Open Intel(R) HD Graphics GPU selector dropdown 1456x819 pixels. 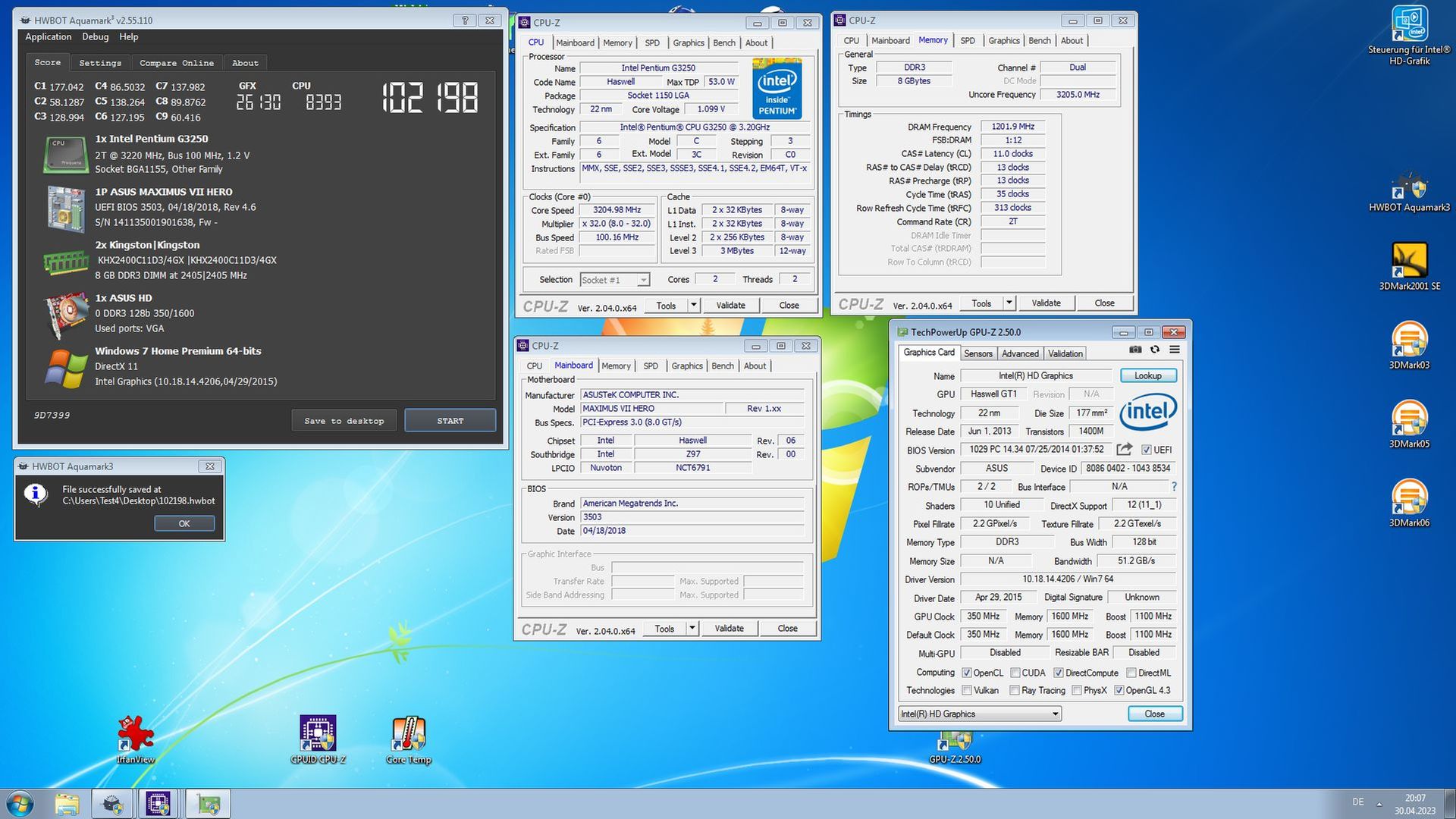pos(980,714)
